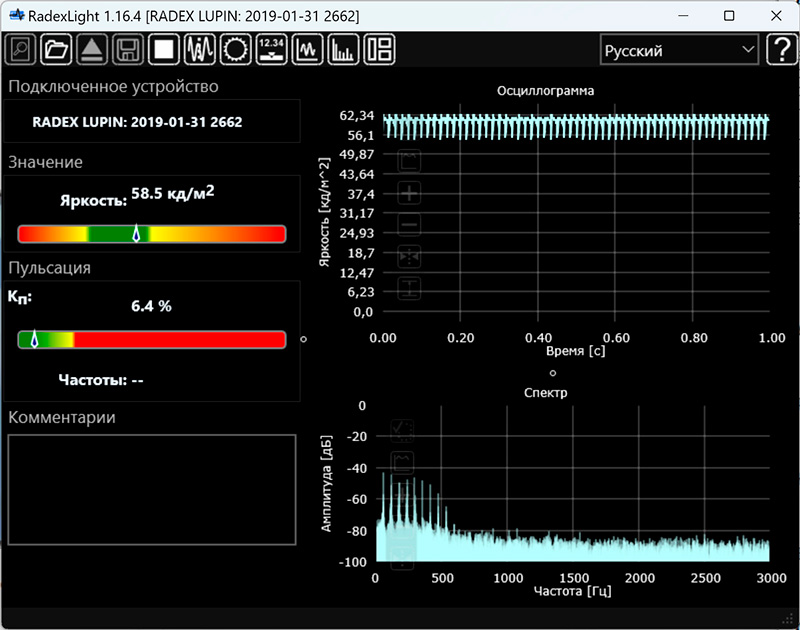Click the spectrum checkmark overlay icon
Image resolution: width=800 pixels, height=630 pixels.
[x=403, y=430]
